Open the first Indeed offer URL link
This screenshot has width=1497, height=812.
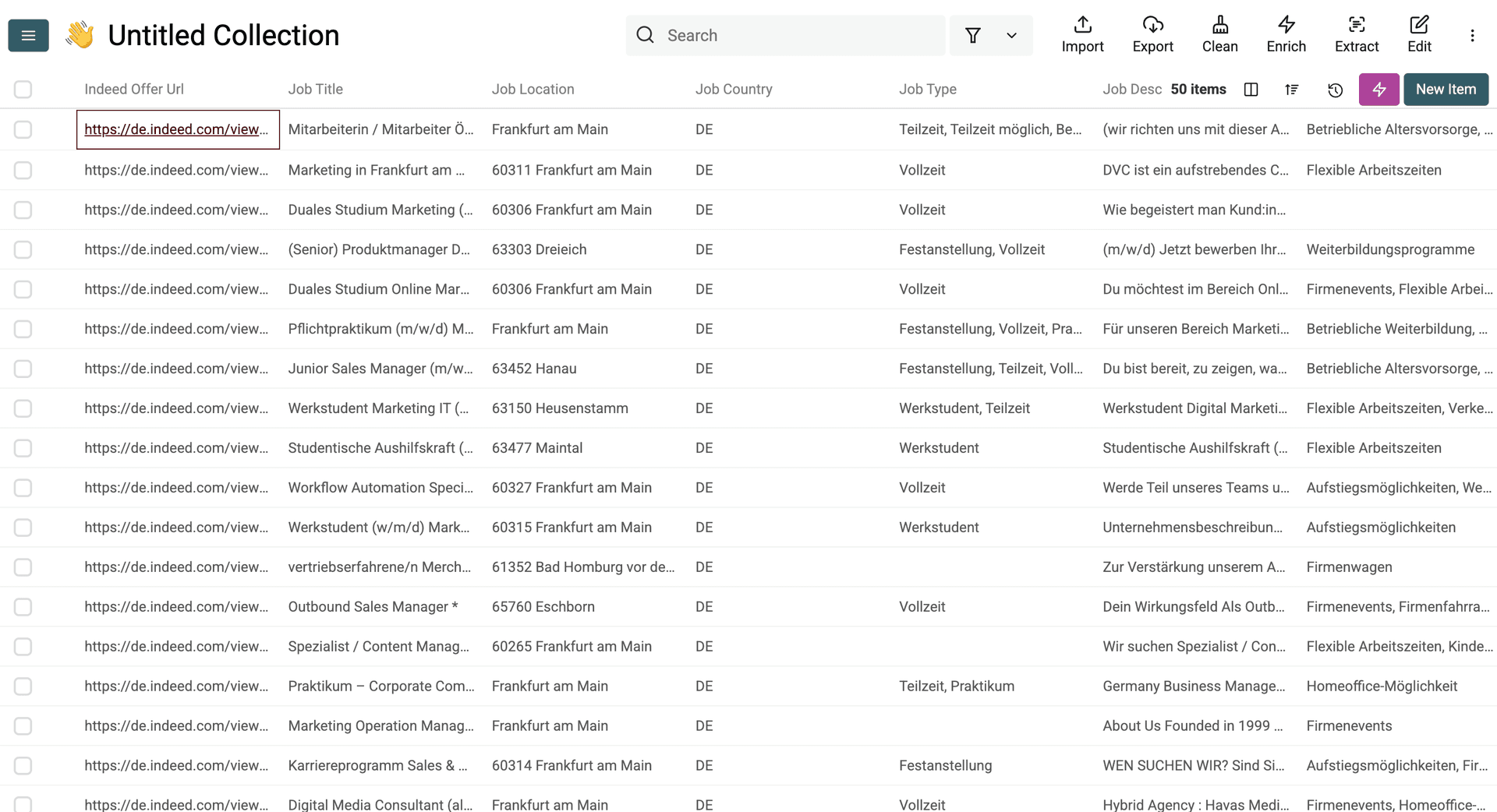(x=176, y=129)
